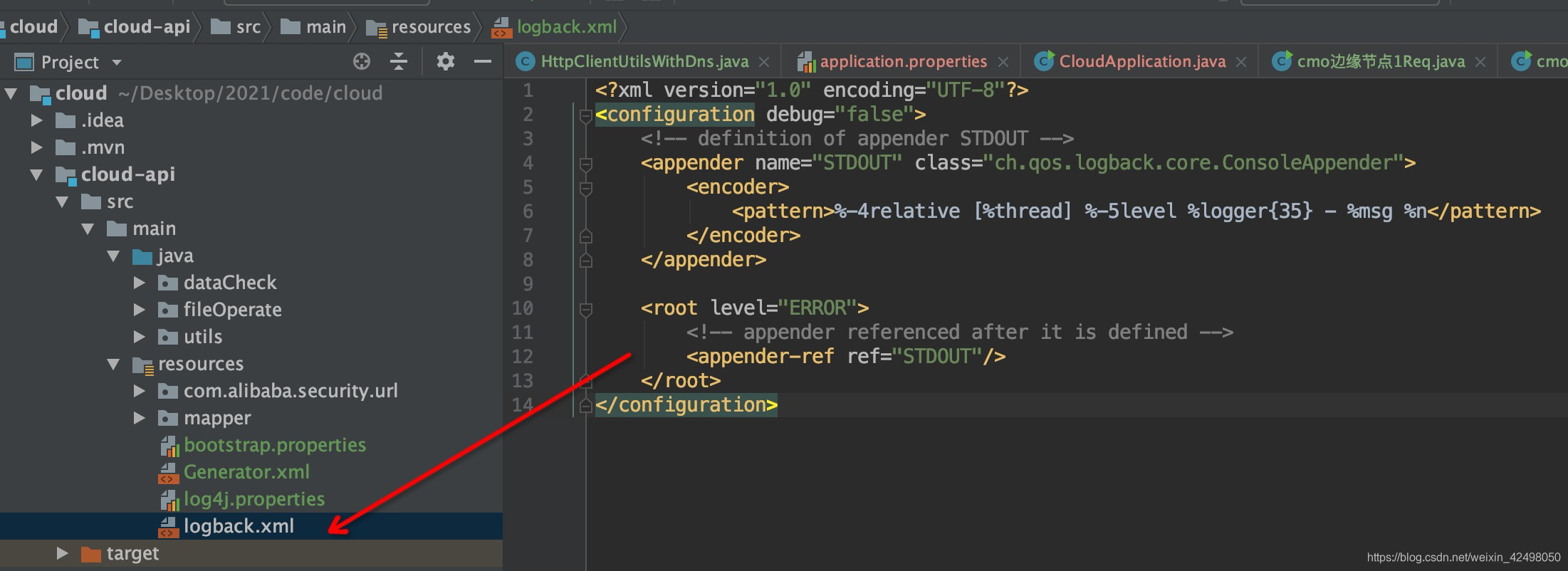The image size is (1568, 571).
Task: Close application.properties tab
Action: pyautogui.click(x=1003, y=63)
